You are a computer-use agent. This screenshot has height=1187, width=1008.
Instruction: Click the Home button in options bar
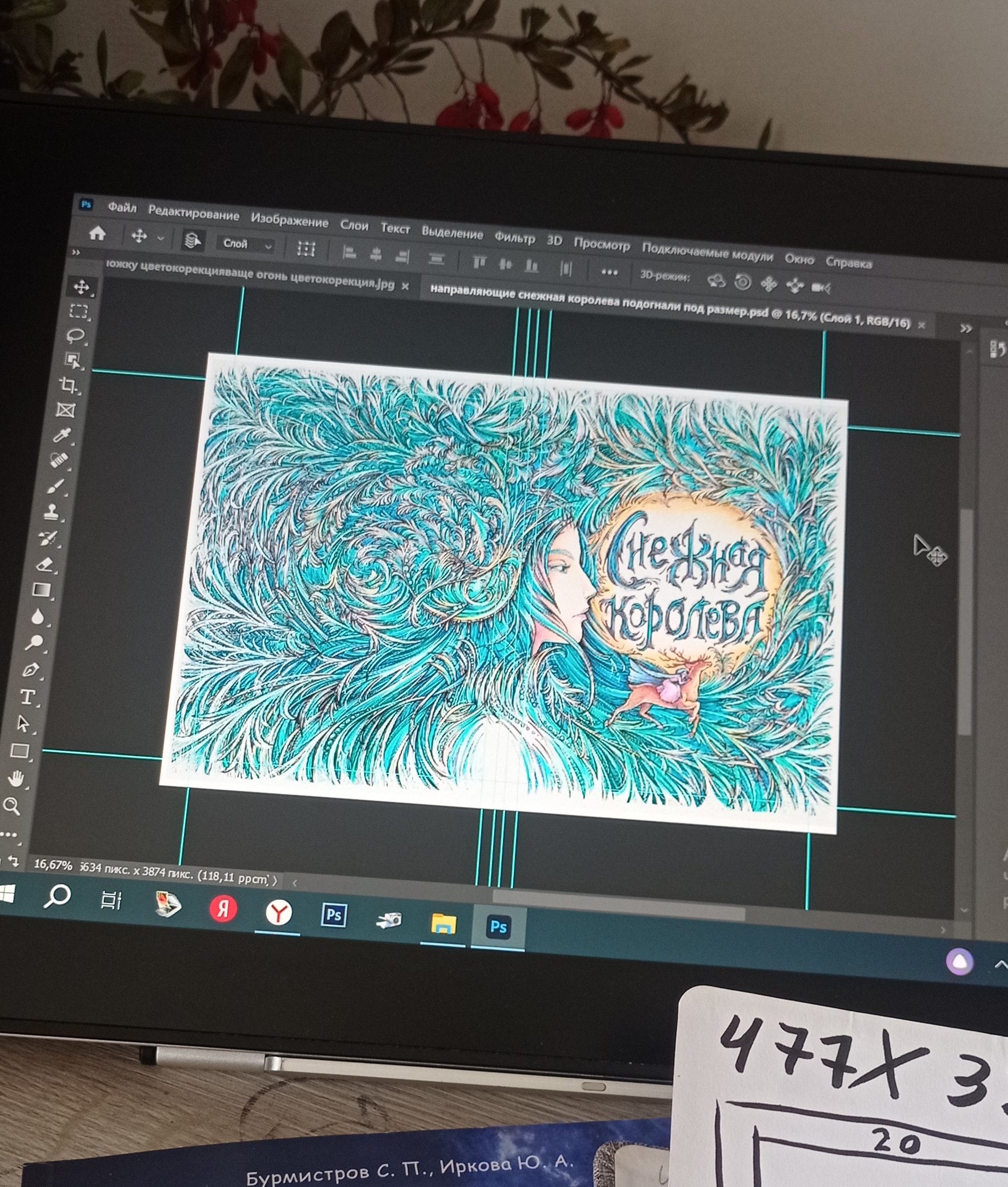tap(98, 233)
